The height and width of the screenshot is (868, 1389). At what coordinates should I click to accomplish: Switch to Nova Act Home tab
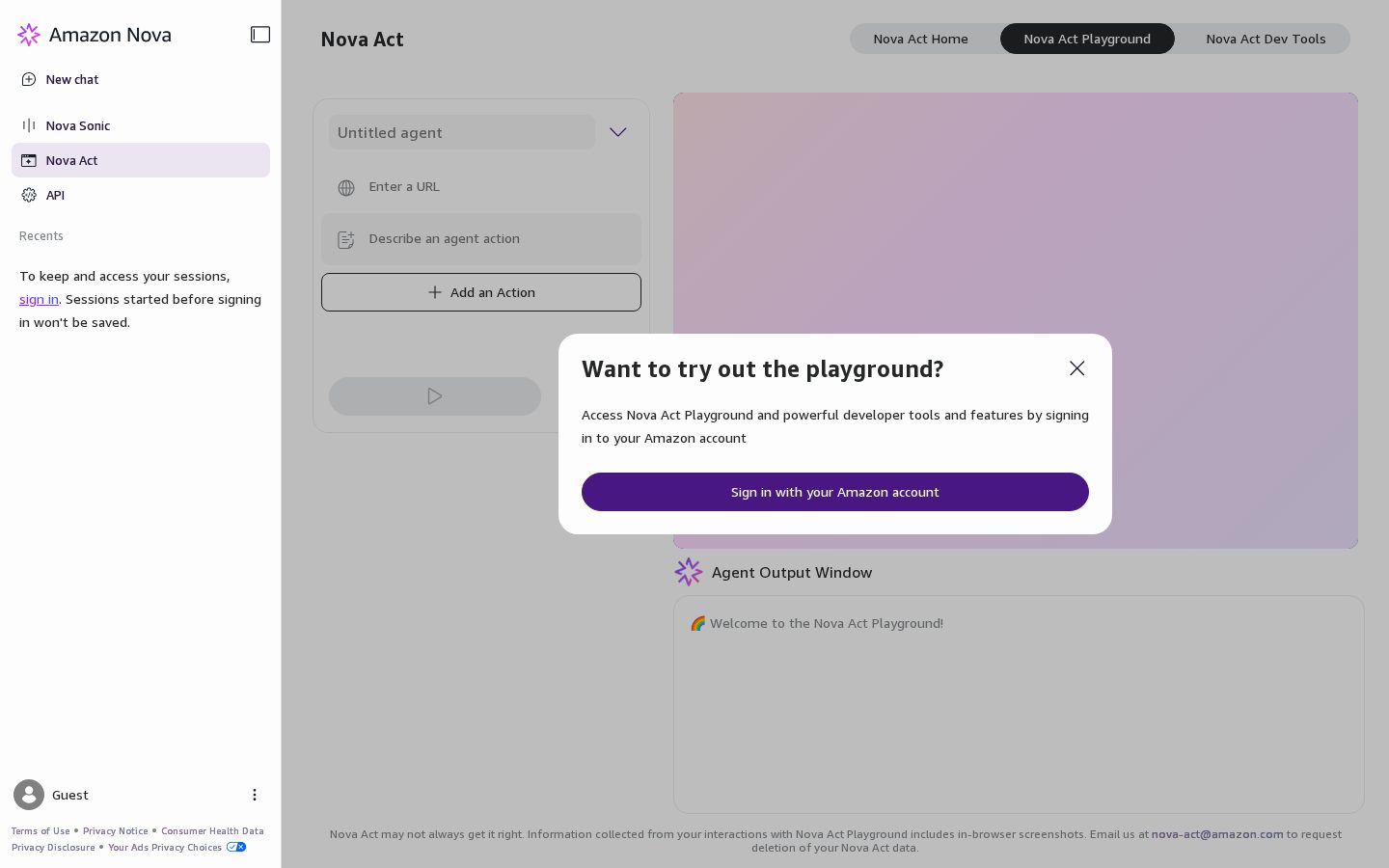(x=920, y=39)
